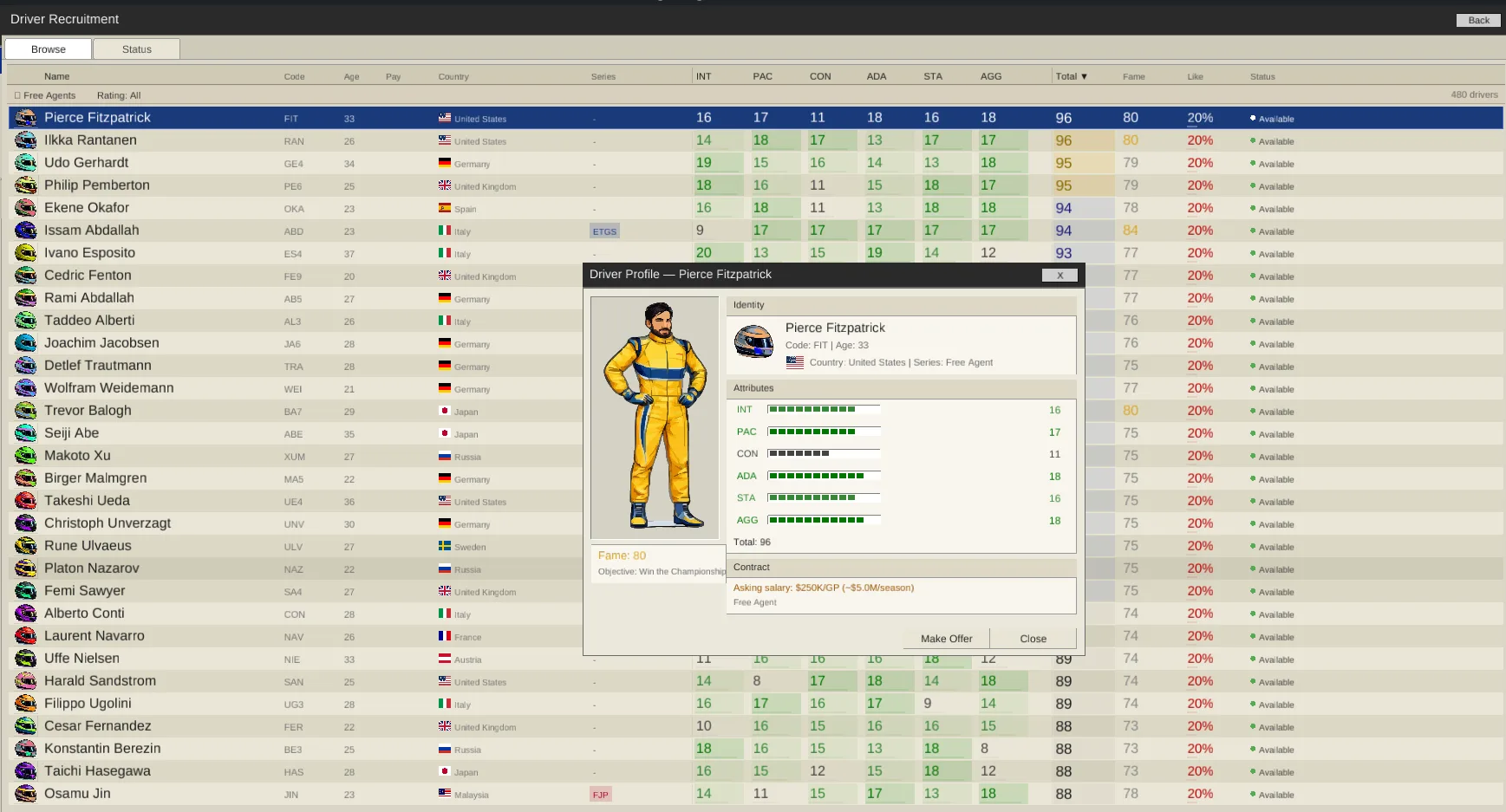Enable the Free Agents filter checkbox
This screenshot has height=812, width=1506.
click(16, 95)
